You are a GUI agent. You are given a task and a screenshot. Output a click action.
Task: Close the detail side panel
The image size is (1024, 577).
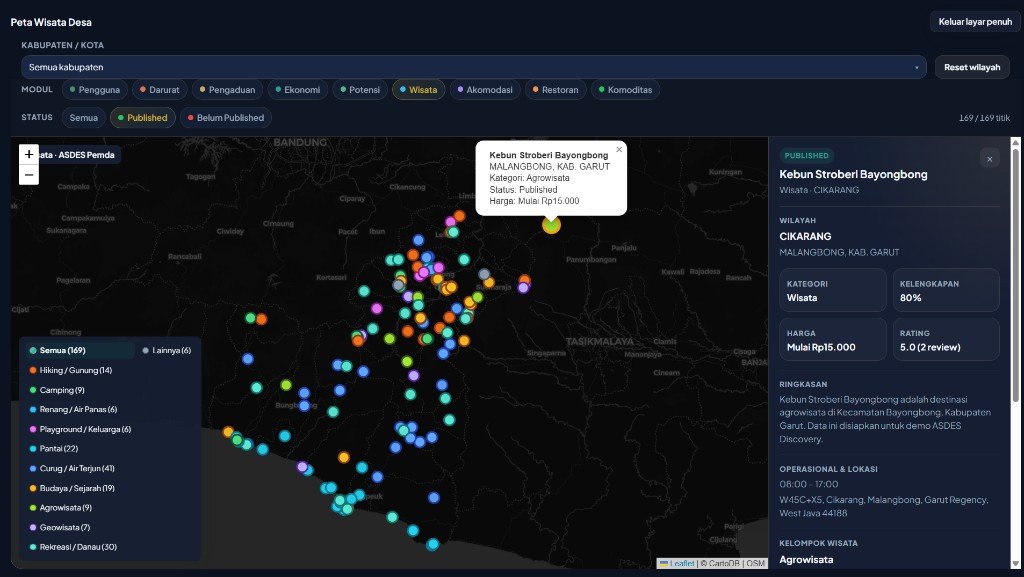[989, 159]
